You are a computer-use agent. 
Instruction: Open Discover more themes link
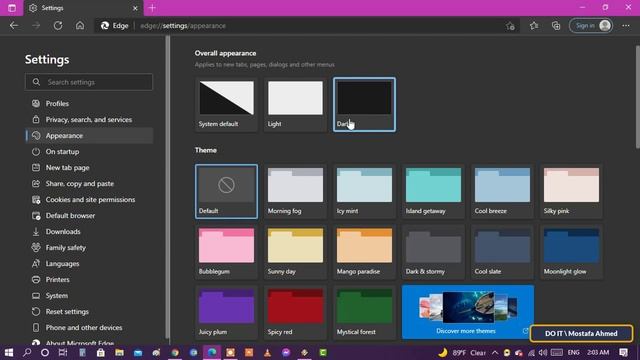coord(468,312)
